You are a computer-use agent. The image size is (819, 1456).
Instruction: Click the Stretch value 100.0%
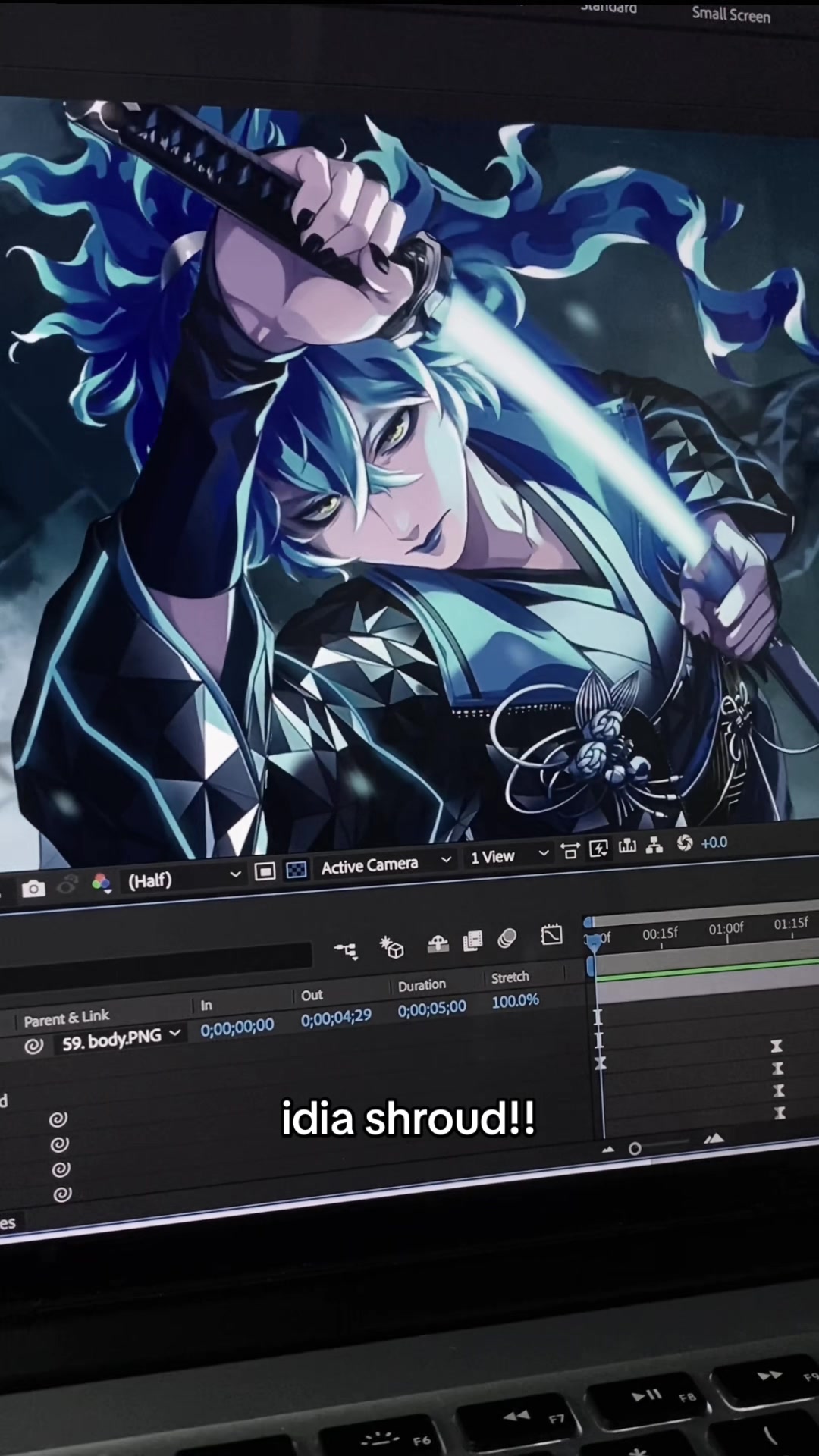pos(515,1001)
